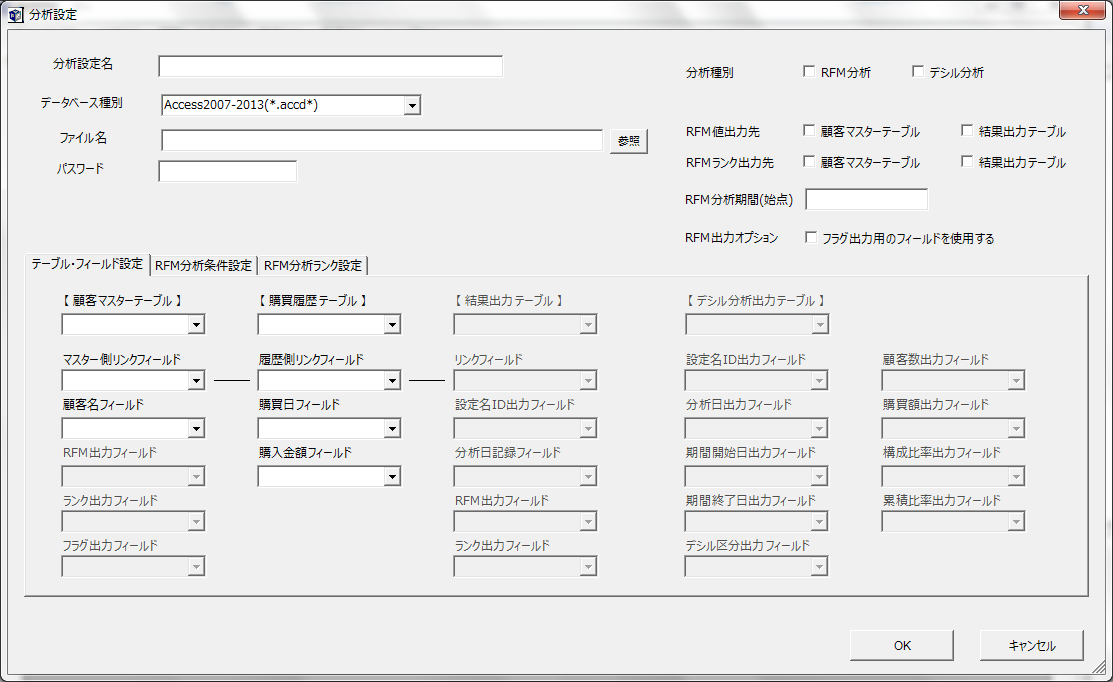Open the マスター側リンクフィールド dropdown
Viewport: 1113px width, 682px height.
196,380
